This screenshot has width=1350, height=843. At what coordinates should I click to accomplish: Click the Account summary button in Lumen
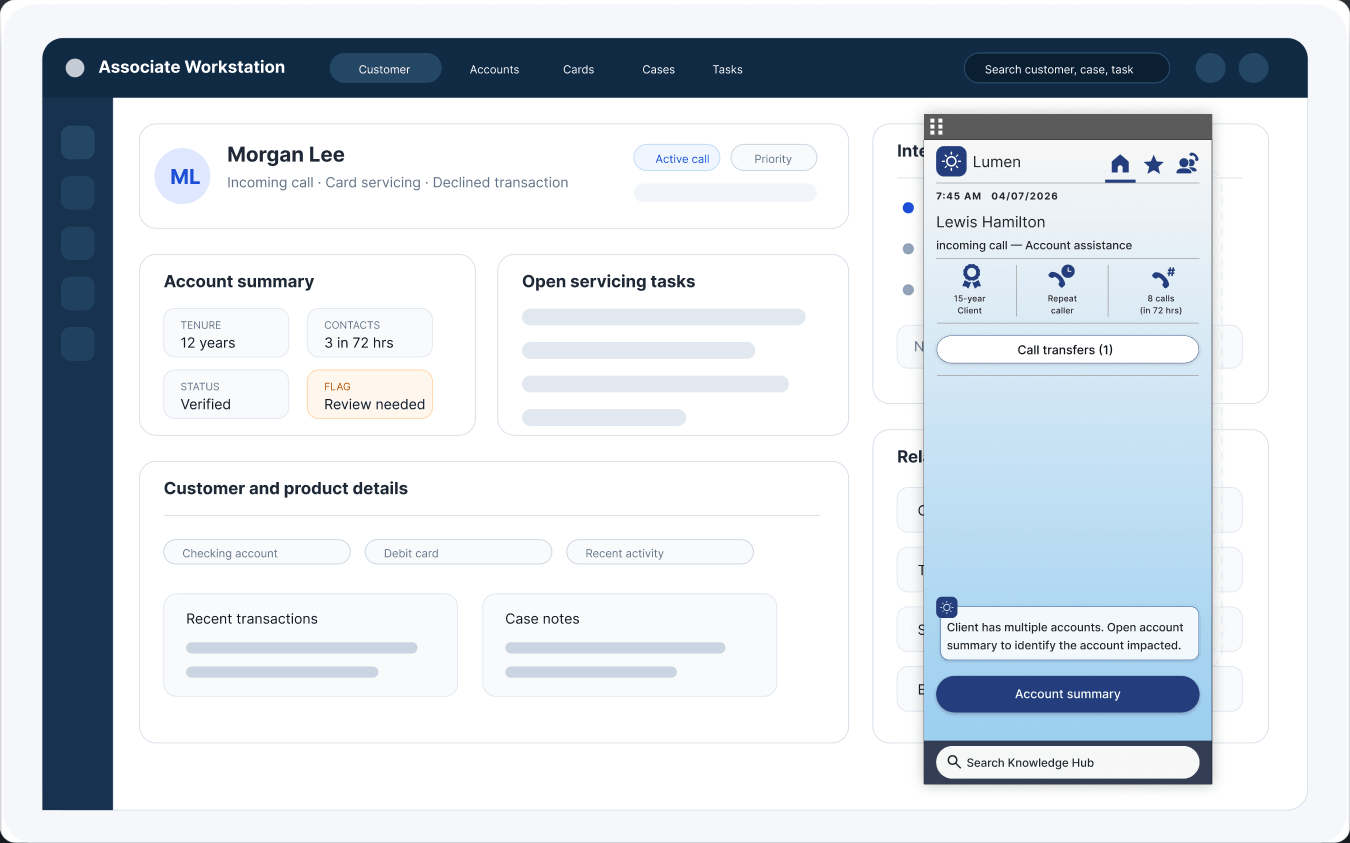click(x=1067, y=694)
